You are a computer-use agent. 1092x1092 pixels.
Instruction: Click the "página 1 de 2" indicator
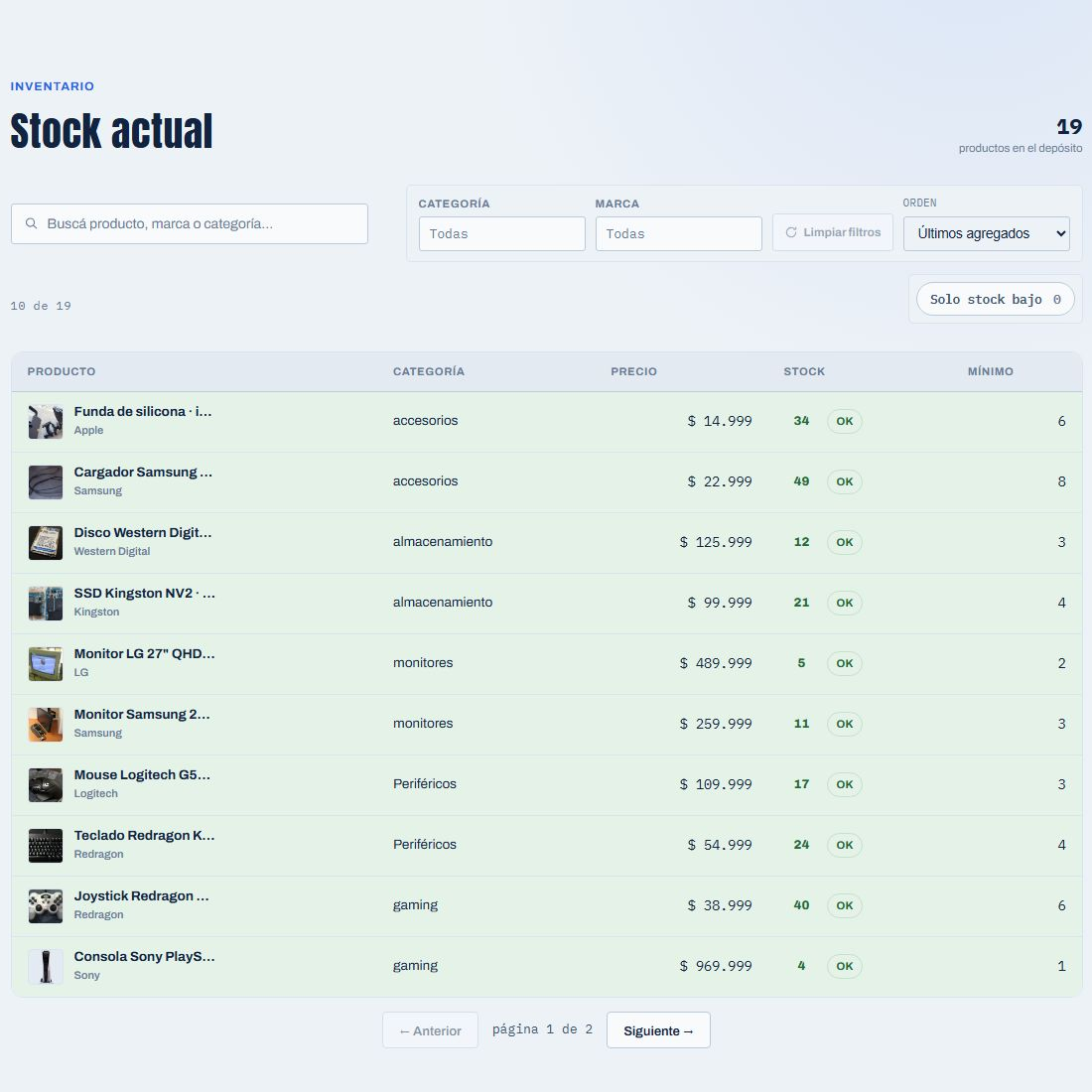(x=542, y=1029)
